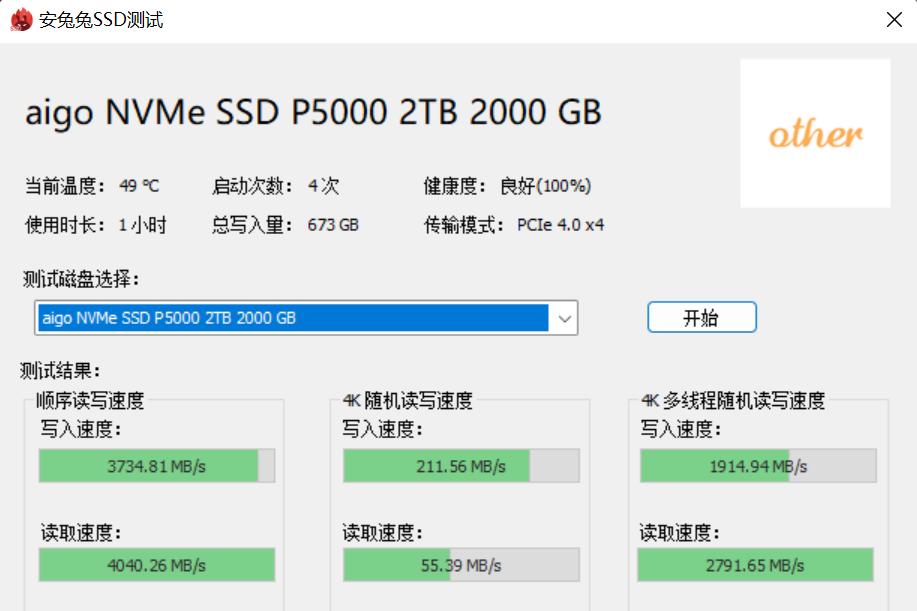Click the dropdown chevron arrow

coord(566,318)
